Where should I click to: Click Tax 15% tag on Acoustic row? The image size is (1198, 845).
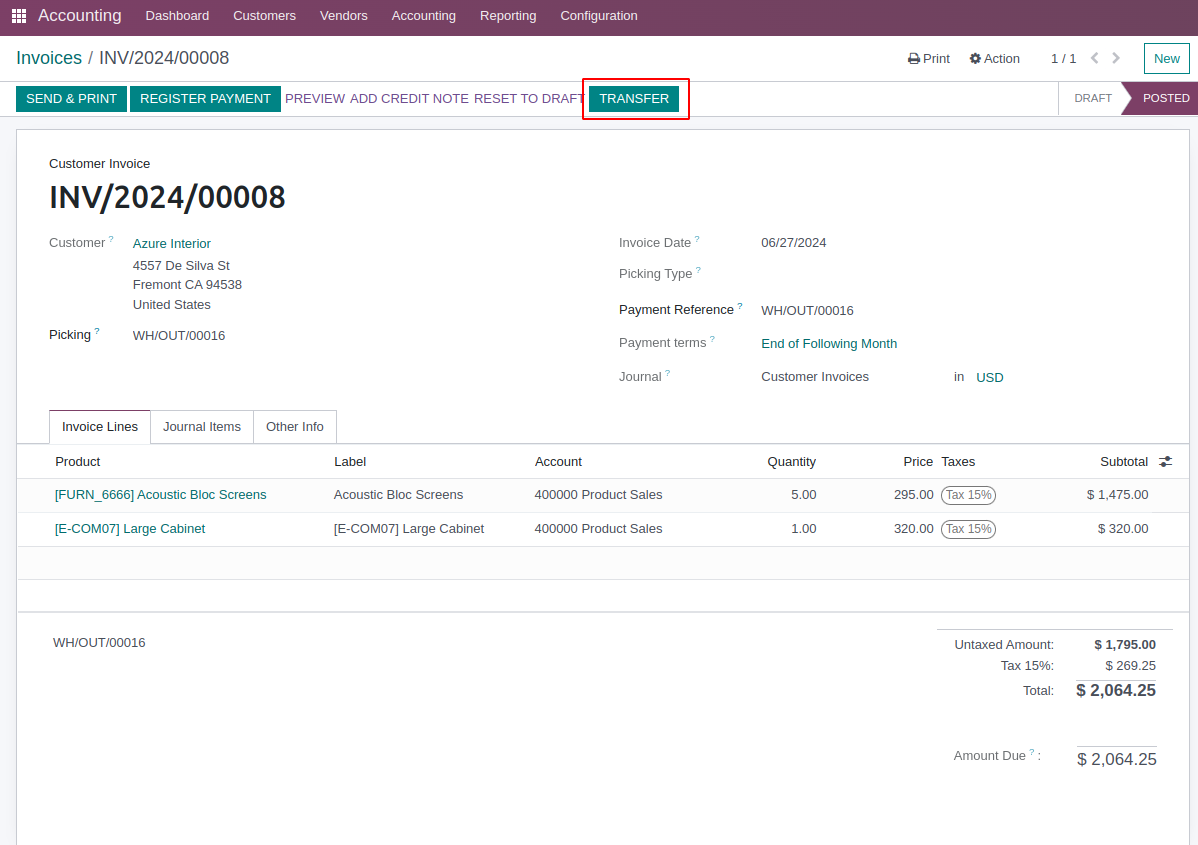(x=969, y=495)
